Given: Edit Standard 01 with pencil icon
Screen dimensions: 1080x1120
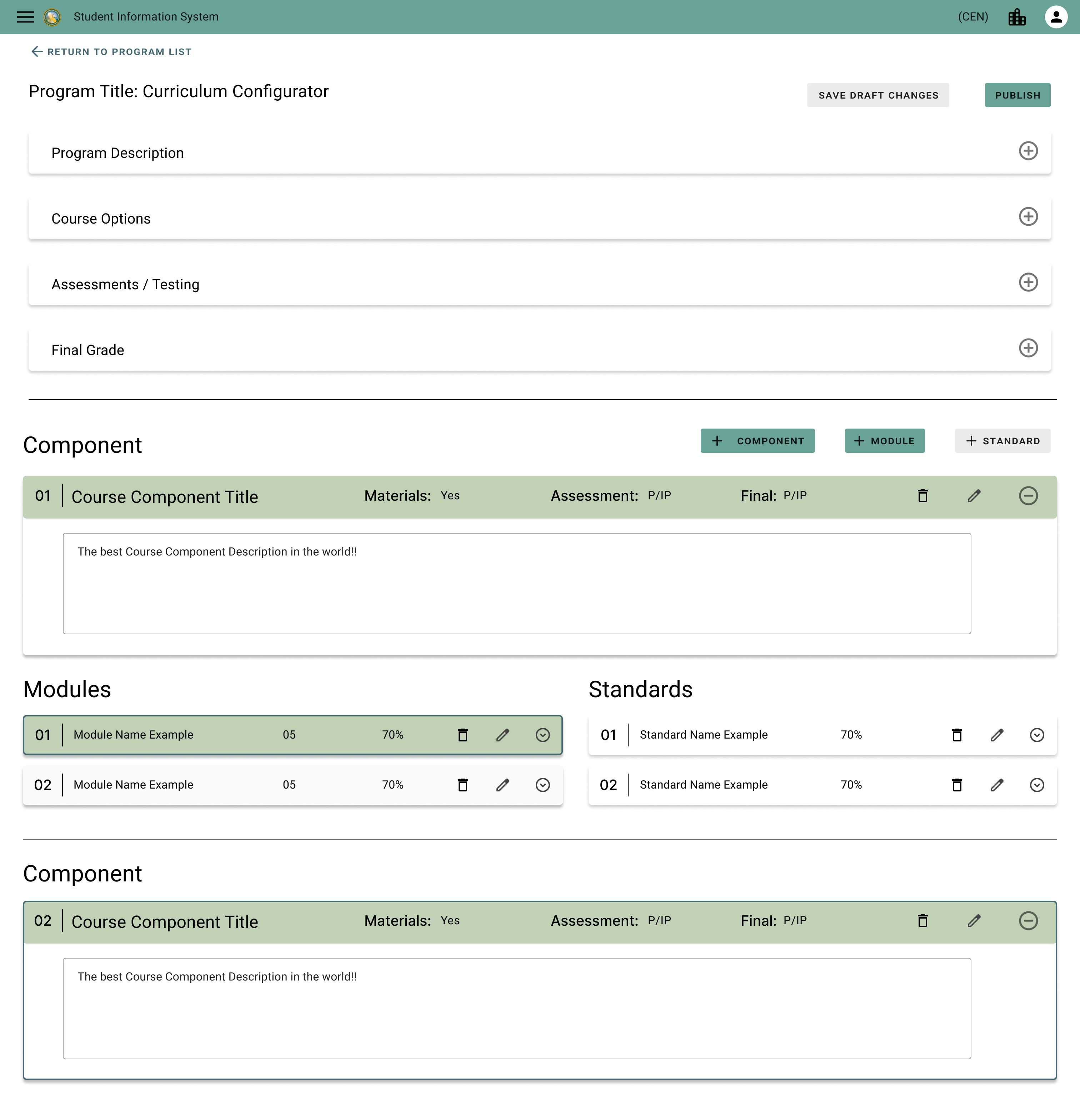Looking at the screenshot, I should [997, 735].
